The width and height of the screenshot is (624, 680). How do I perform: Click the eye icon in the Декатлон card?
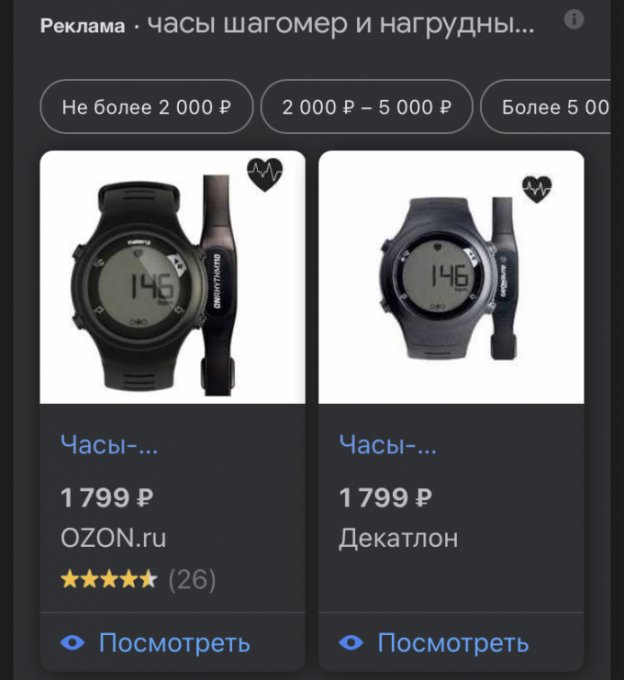pyautogui.click(x=351, y=642)
